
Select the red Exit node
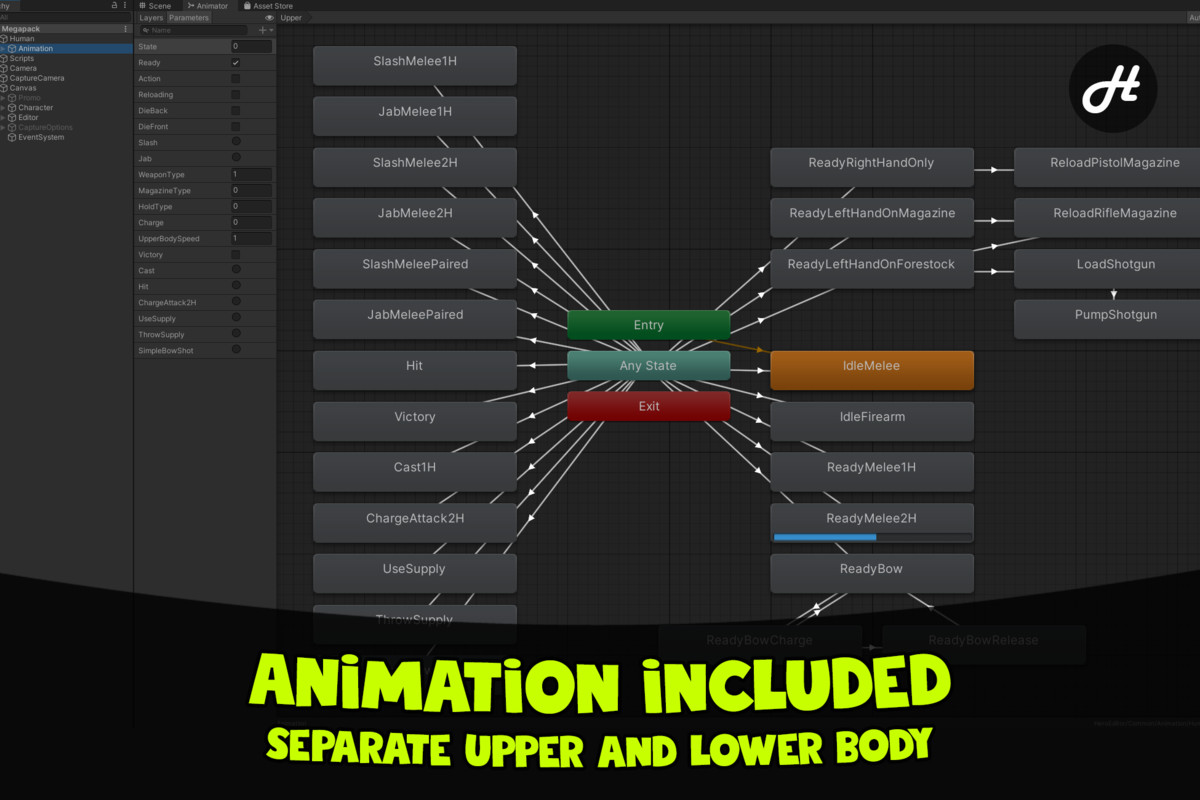[648, 406]
